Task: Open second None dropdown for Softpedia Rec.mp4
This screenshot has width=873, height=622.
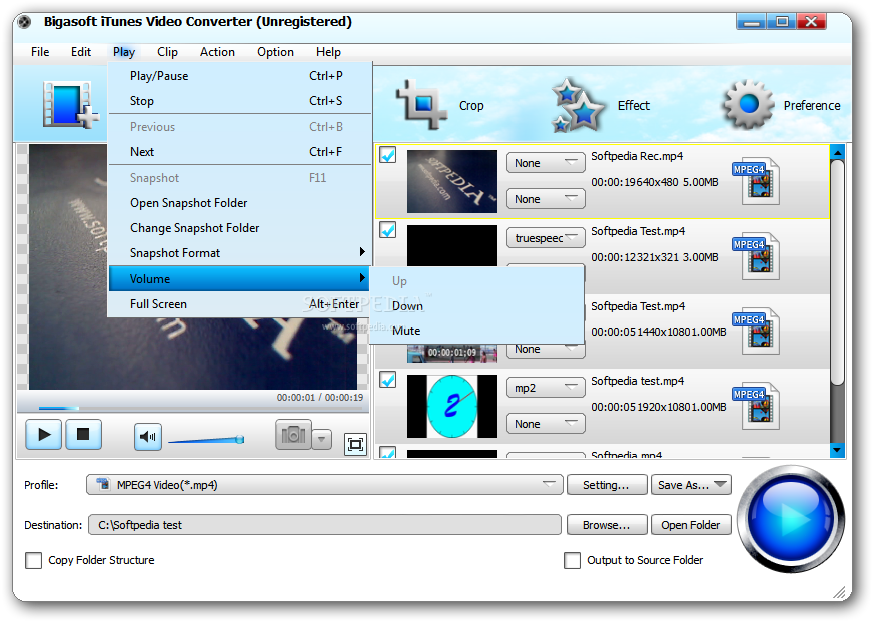Action: pyautogui.click(x=546, y=199)
